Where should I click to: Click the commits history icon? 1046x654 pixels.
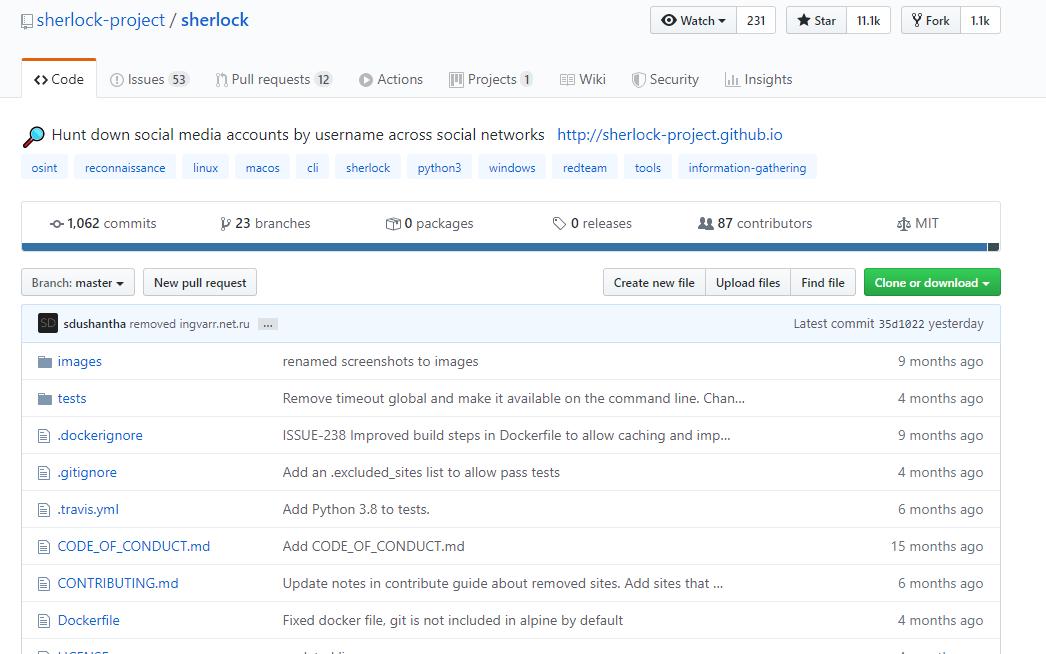pyautogui.click(x=57, y=224)
